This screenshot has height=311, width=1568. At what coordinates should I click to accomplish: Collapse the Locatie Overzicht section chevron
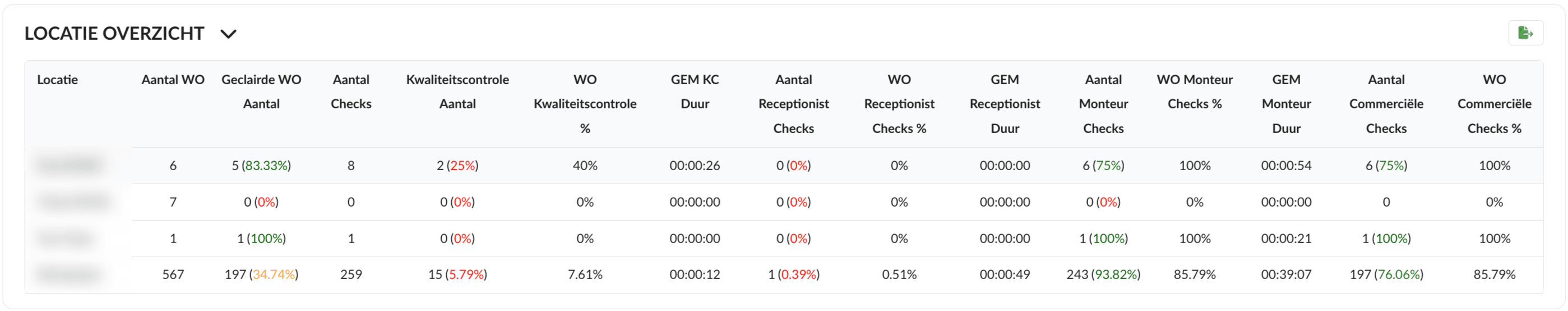click(x=228, y=34)
